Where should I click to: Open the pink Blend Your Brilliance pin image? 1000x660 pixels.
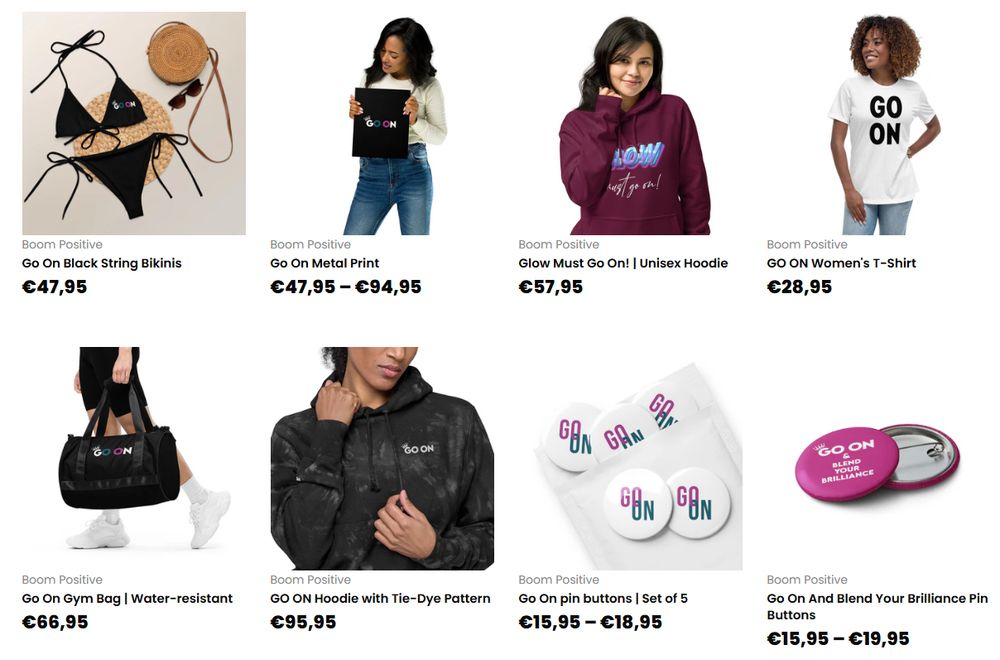point(879,458)
